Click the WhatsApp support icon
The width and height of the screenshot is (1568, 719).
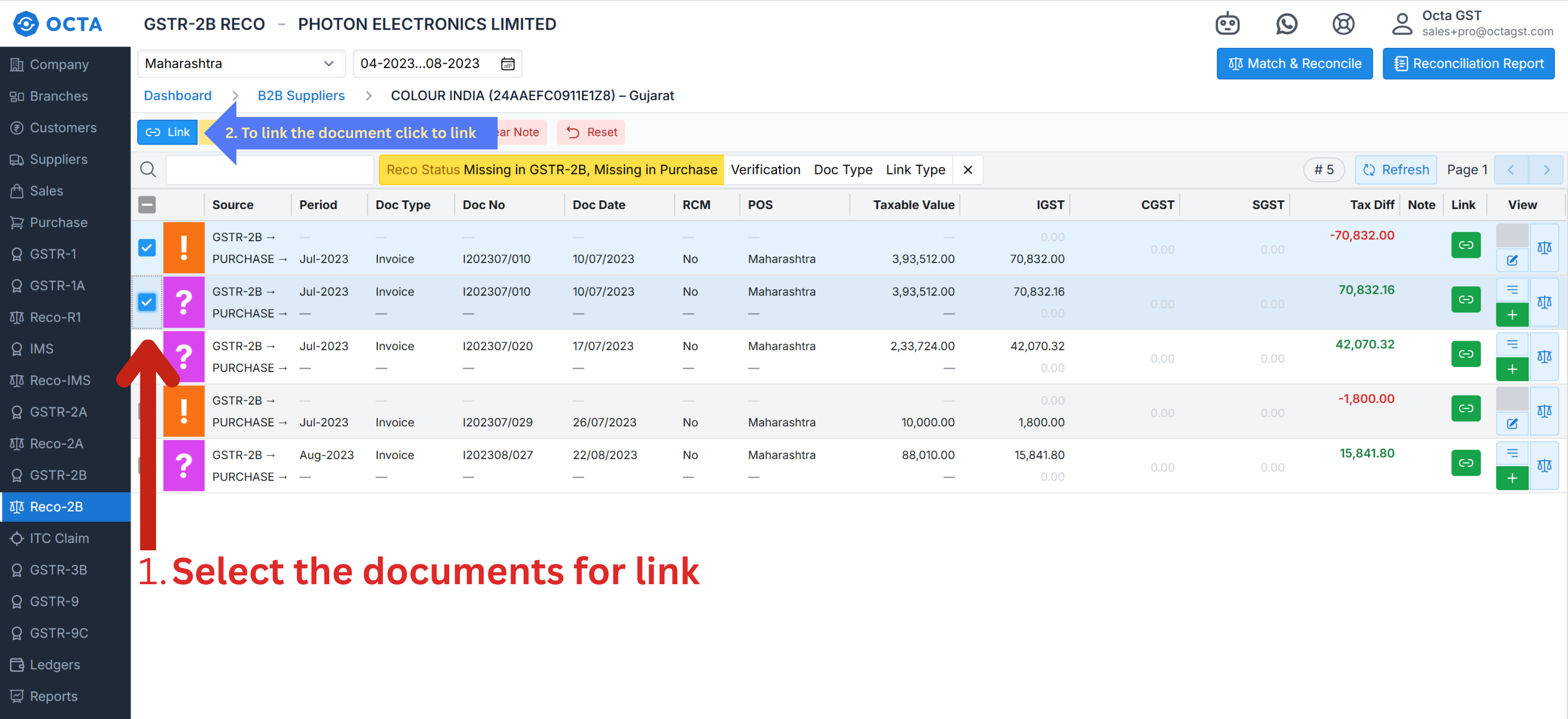[1286, 24]
